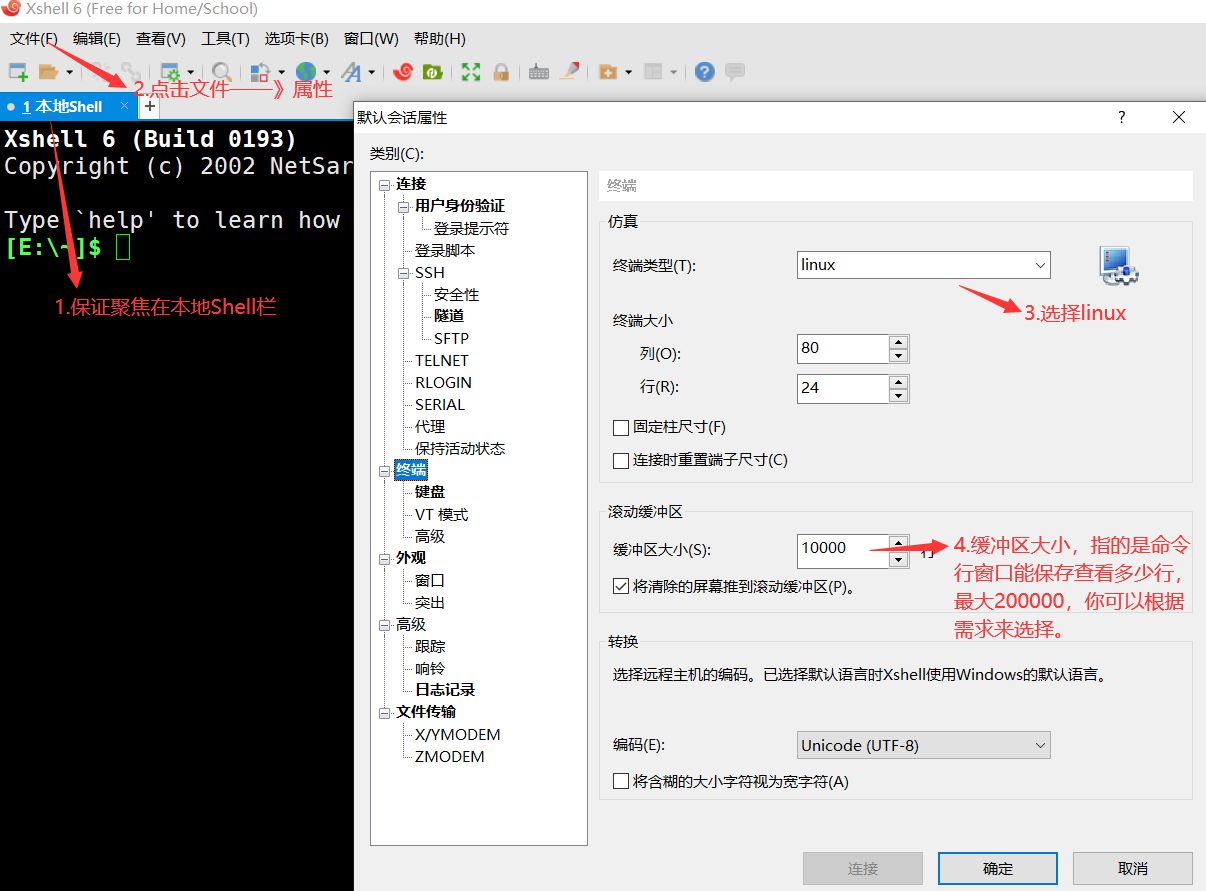Check 连接时重置端子尺寸(C) option

tap(621, 461)
